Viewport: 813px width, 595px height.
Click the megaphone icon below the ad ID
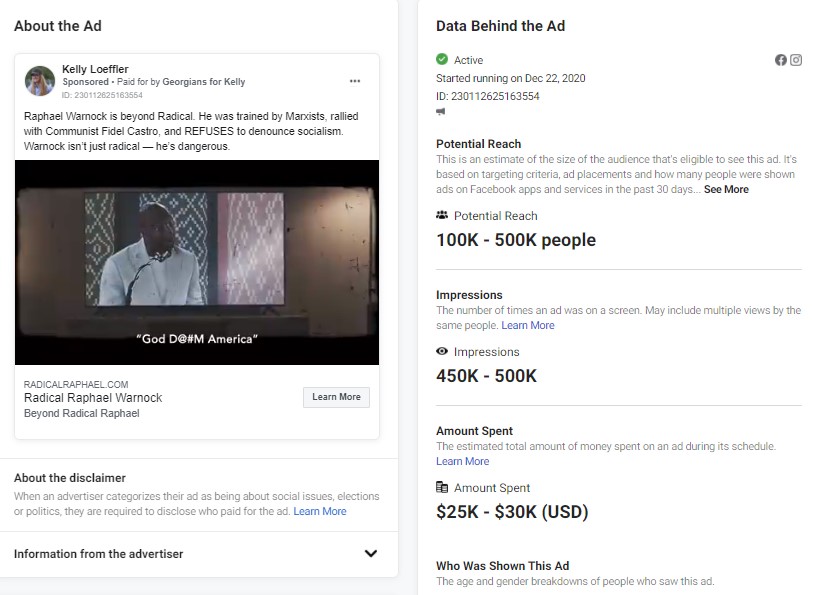point(441,111)
